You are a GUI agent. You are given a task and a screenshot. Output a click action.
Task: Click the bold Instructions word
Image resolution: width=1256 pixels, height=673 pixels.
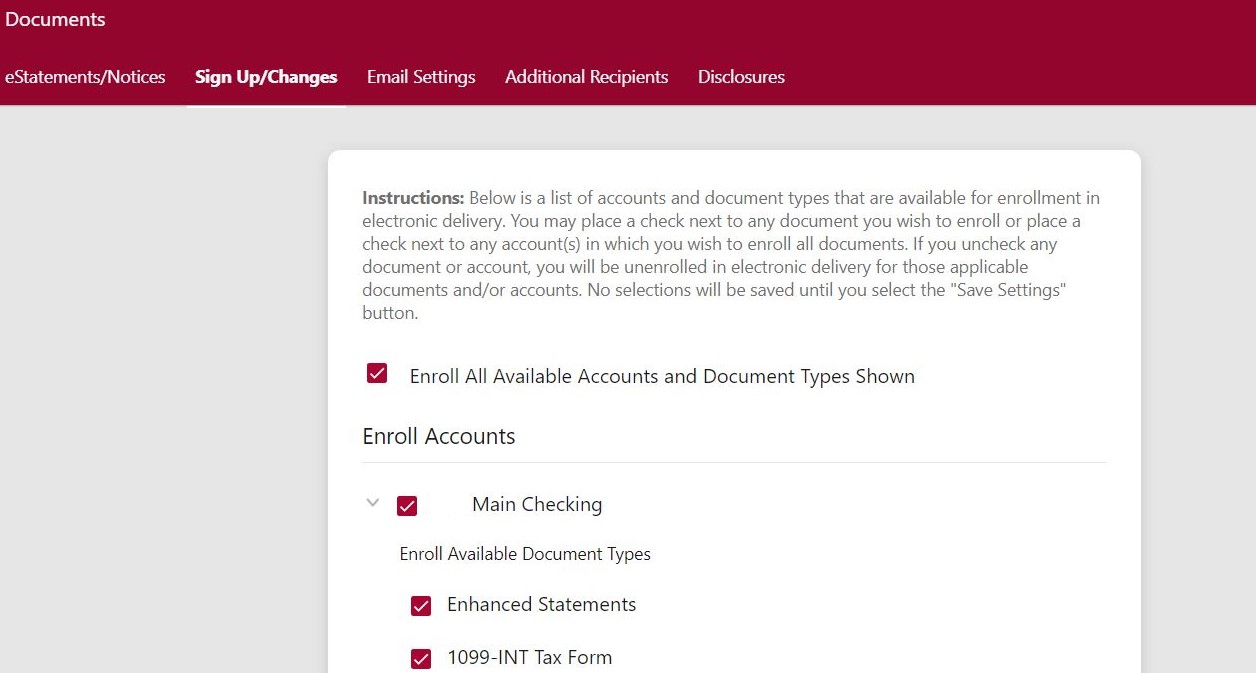pyautogui.click(x=413, y=198)
